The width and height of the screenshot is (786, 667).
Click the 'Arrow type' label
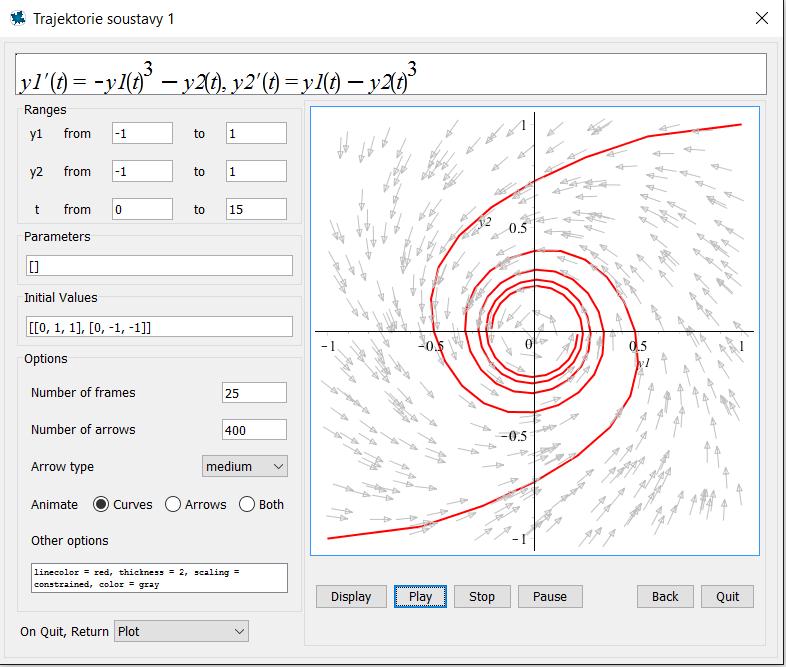point(62,467)
